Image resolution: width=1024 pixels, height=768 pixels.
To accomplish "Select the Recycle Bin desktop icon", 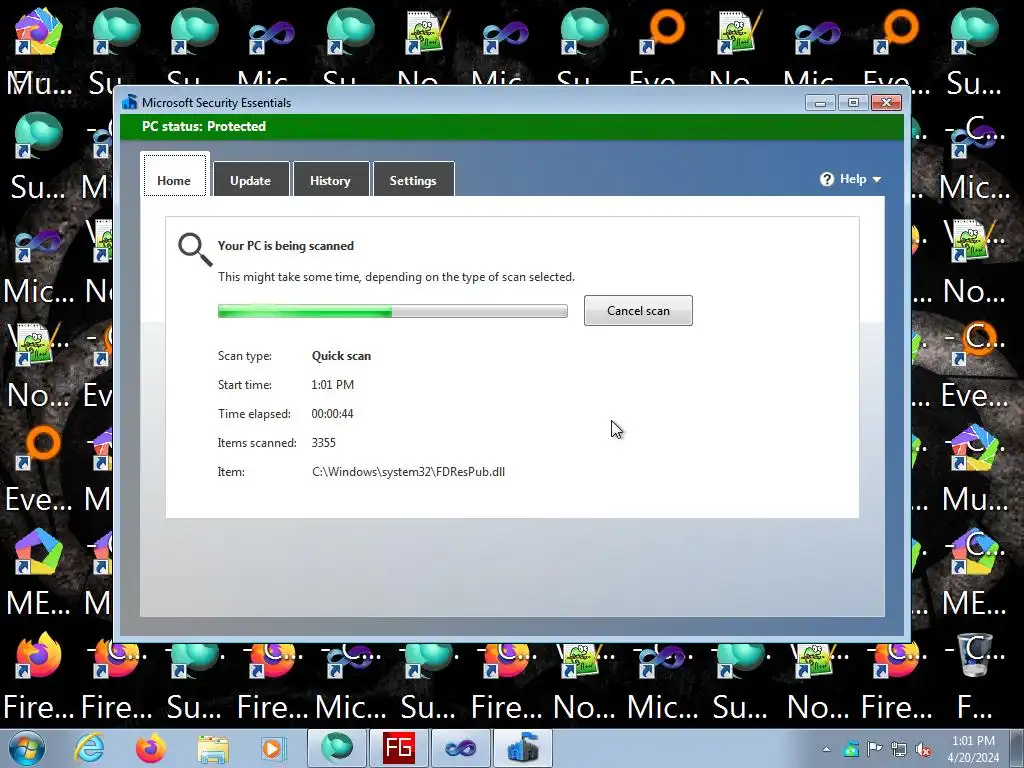I will 975,677.
